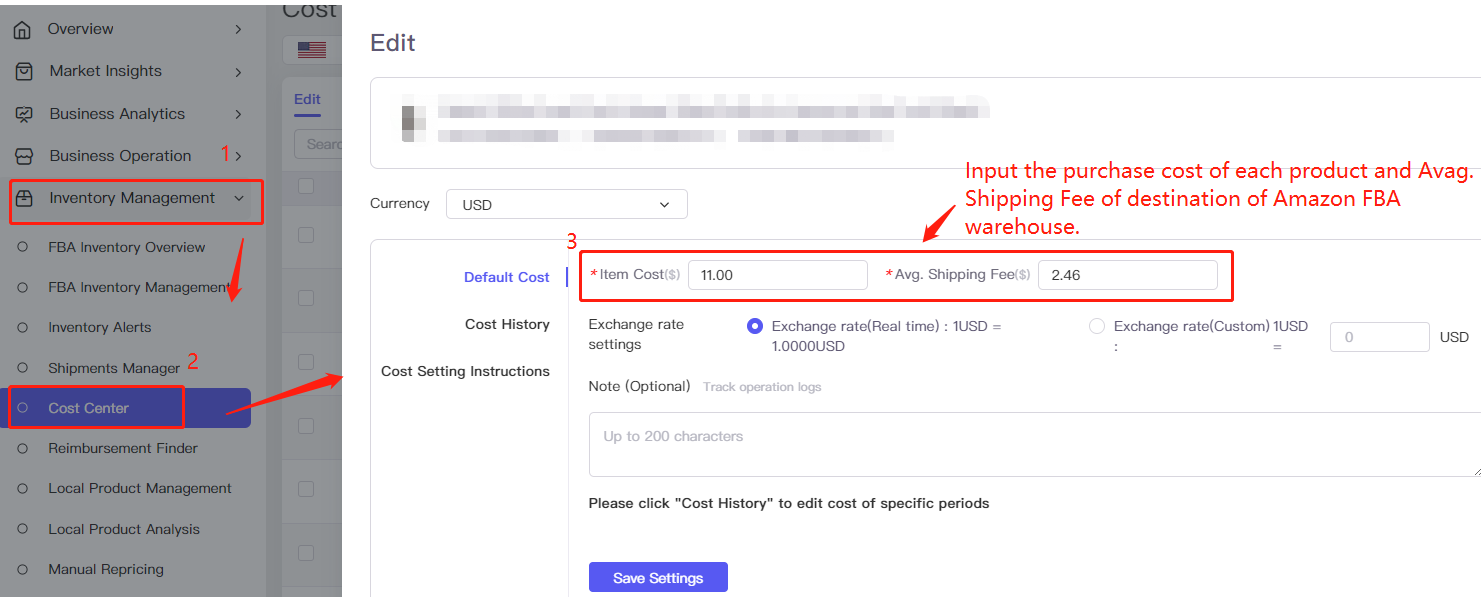Click the Overview home icon
Screen dimensions: 1484x597
tap(22, 30)
